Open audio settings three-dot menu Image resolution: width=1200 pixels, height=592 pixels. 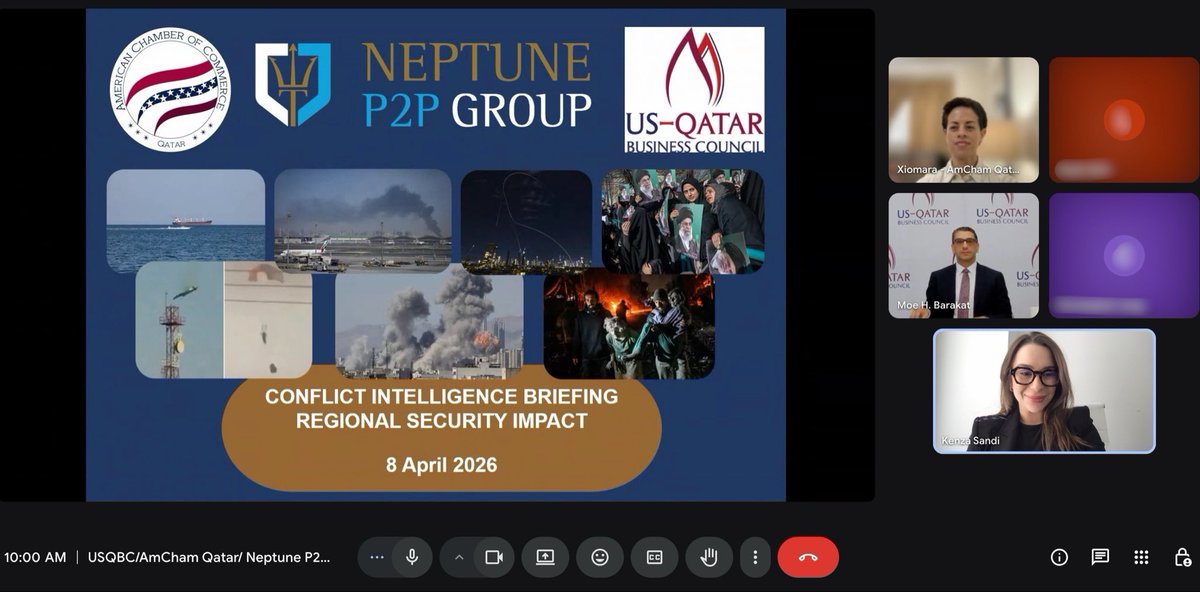pyautogui.click(x=377, y=557)
